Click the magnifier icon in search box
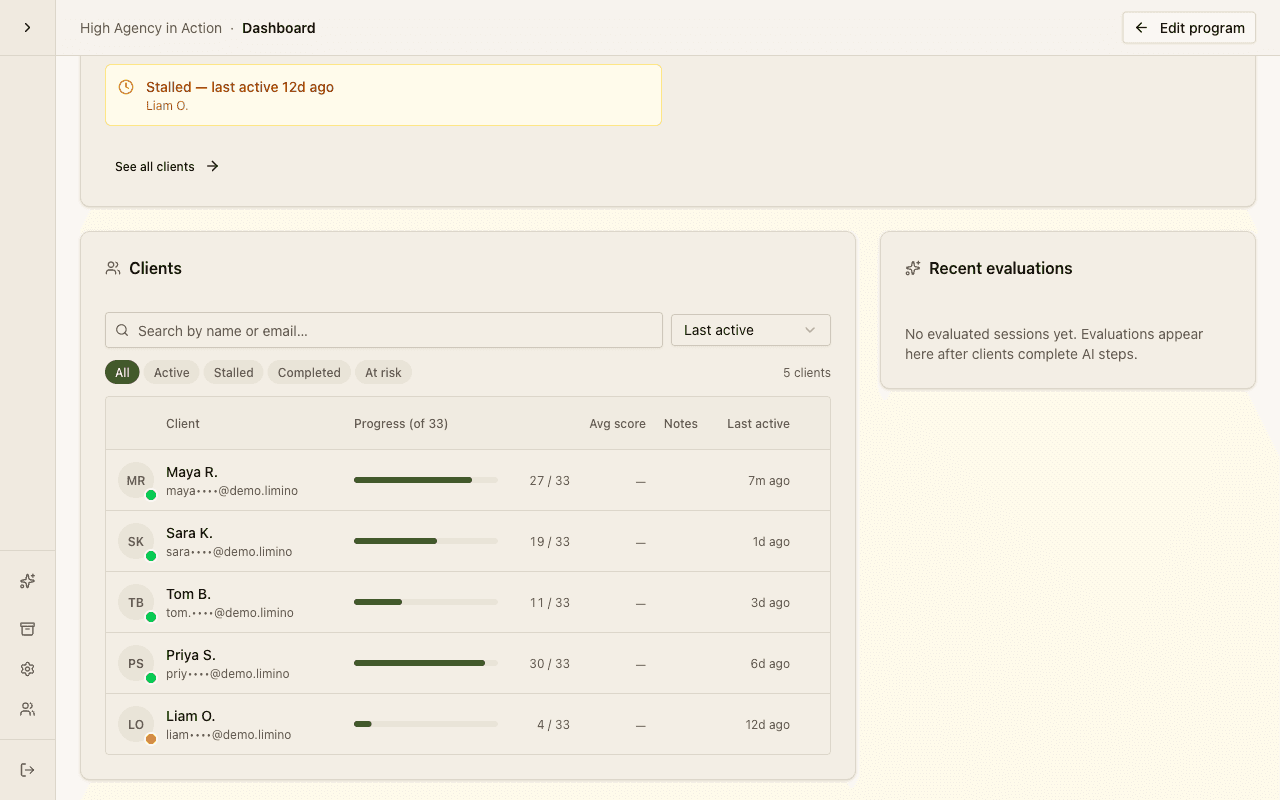The width and height of the screenshot is (1280, 800). tap(122, 330)
